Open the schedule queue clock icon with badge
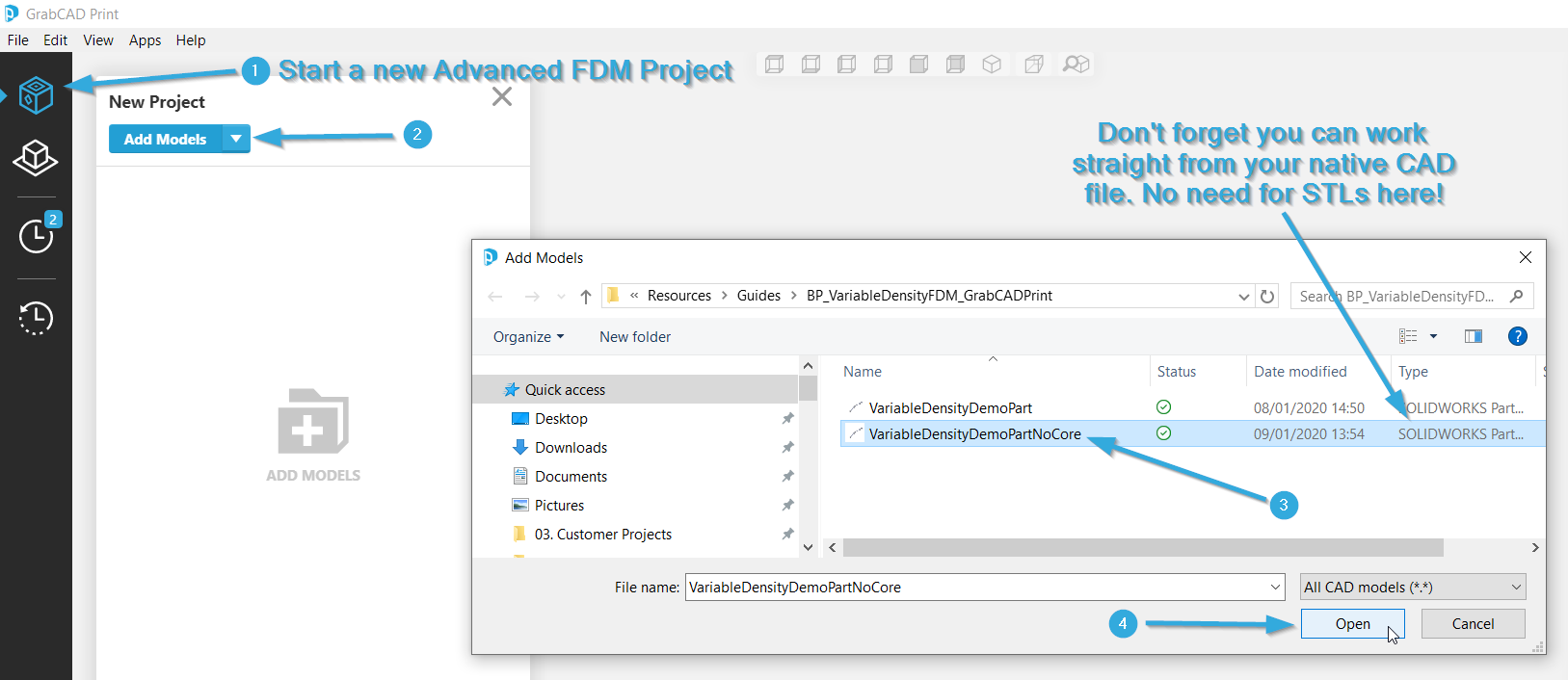 (x=37, y=235)
